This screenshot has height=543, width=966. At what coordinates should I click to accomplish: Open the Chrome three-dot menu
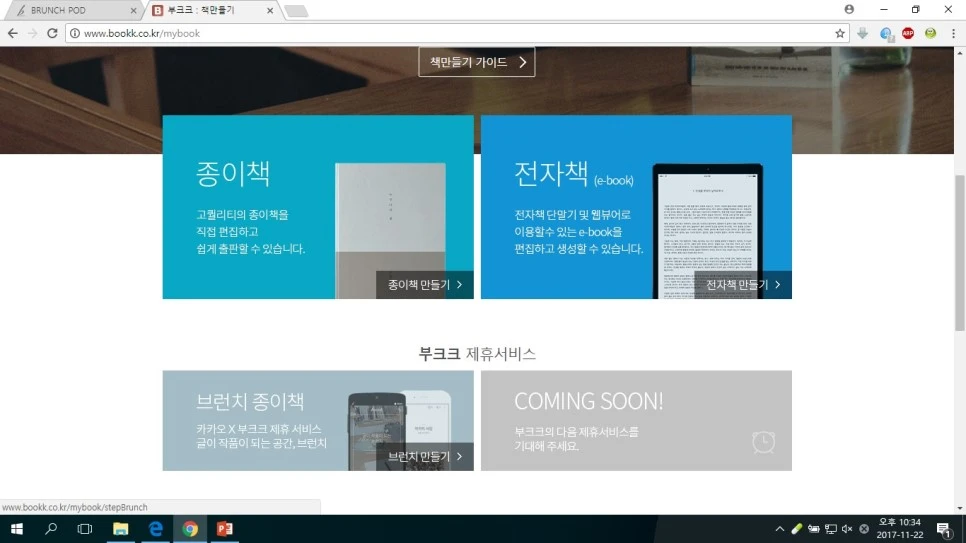point(953,33)
